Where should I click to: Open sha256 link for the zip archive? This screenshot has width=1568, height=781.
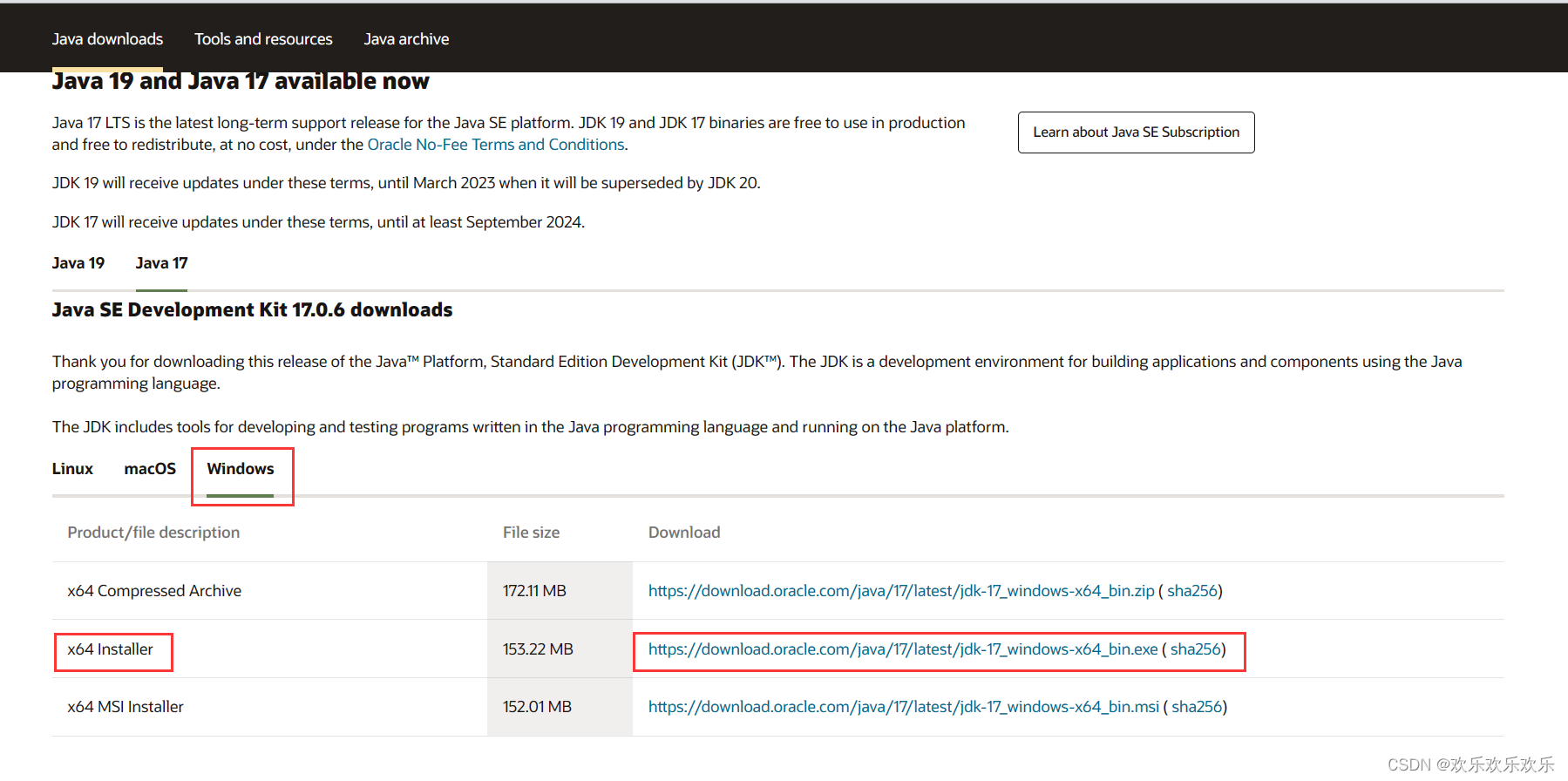pos(1191,591)
